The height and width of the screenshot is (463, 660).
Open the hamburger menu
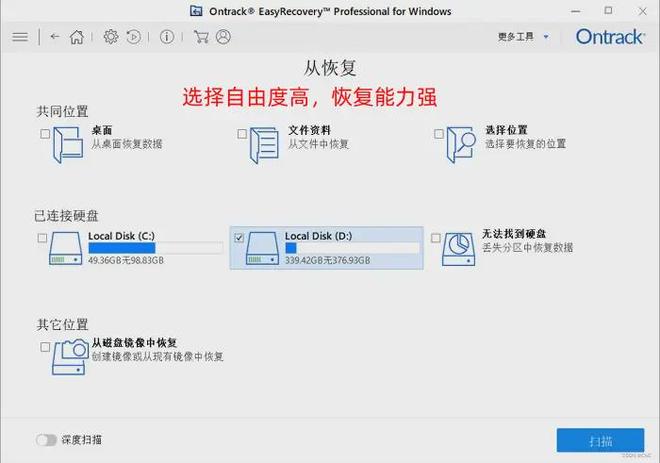[20, 37]
